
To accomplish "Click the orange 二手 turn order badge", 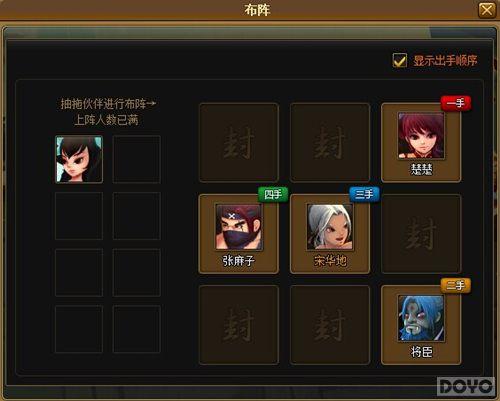I will [x=456, y=286].
